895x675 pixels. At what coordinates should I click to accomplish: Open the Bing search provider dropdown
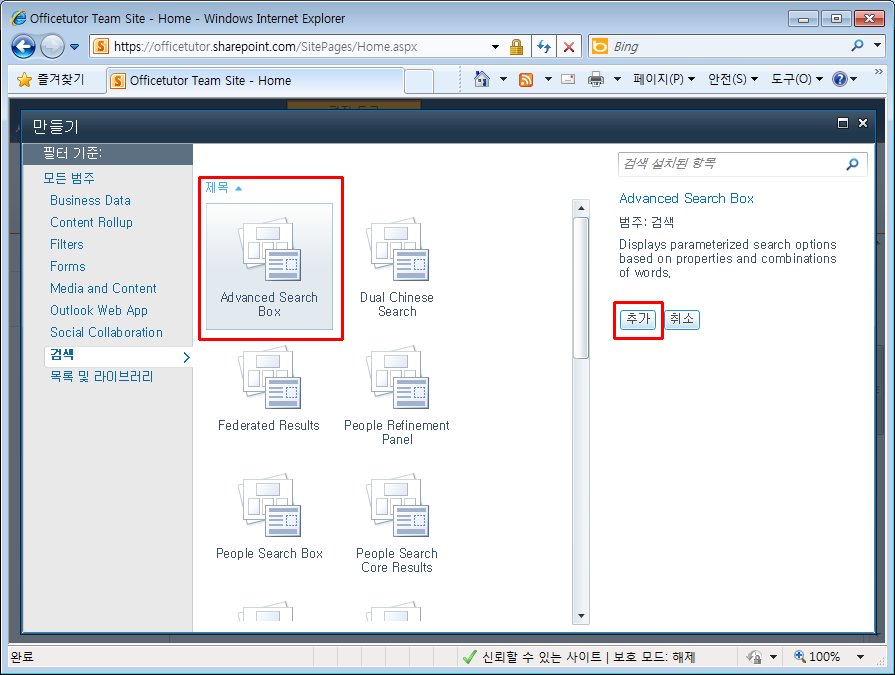[878, 45]
